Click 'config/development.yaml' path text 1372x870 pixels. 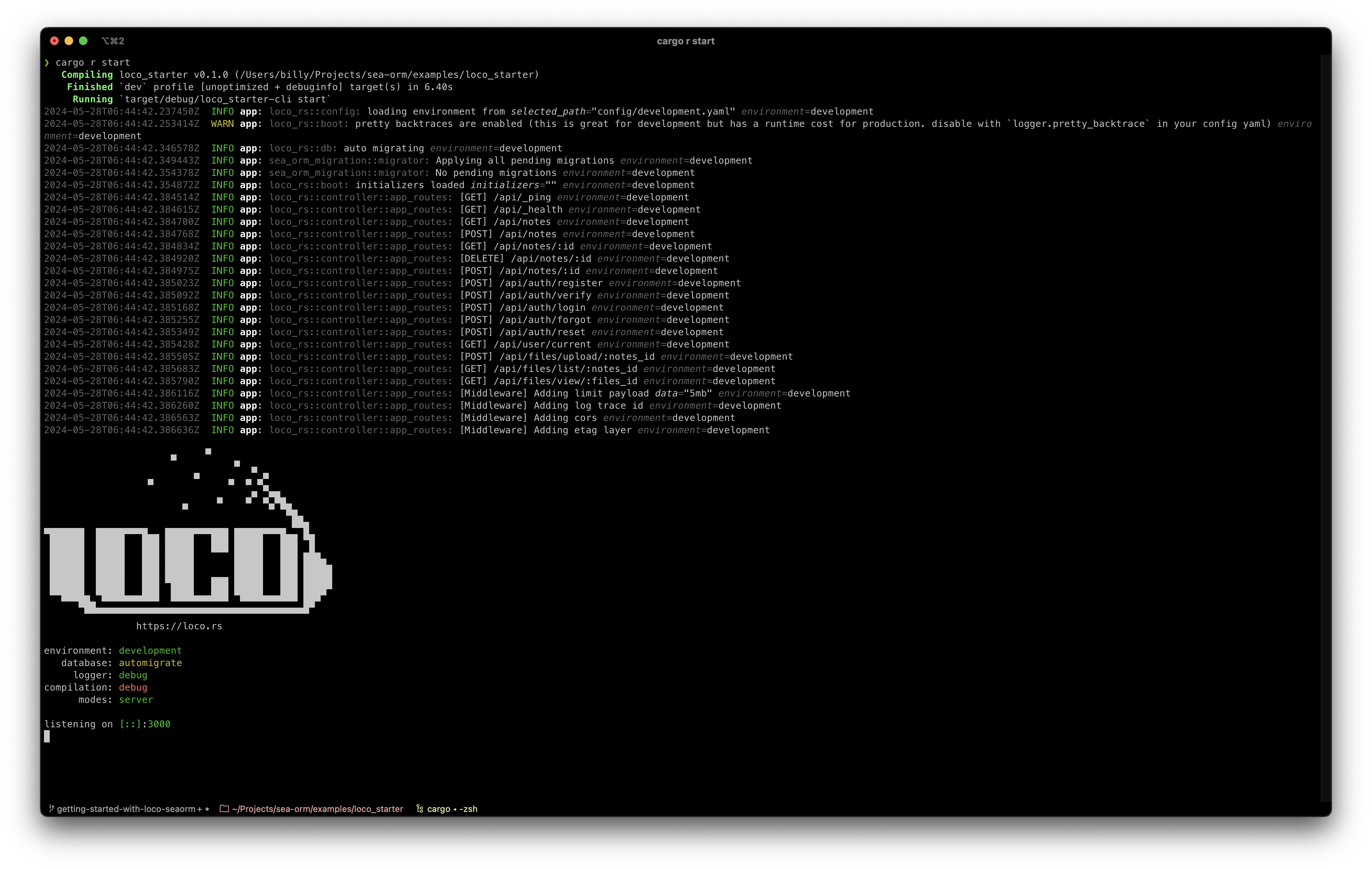click(664, 112)
